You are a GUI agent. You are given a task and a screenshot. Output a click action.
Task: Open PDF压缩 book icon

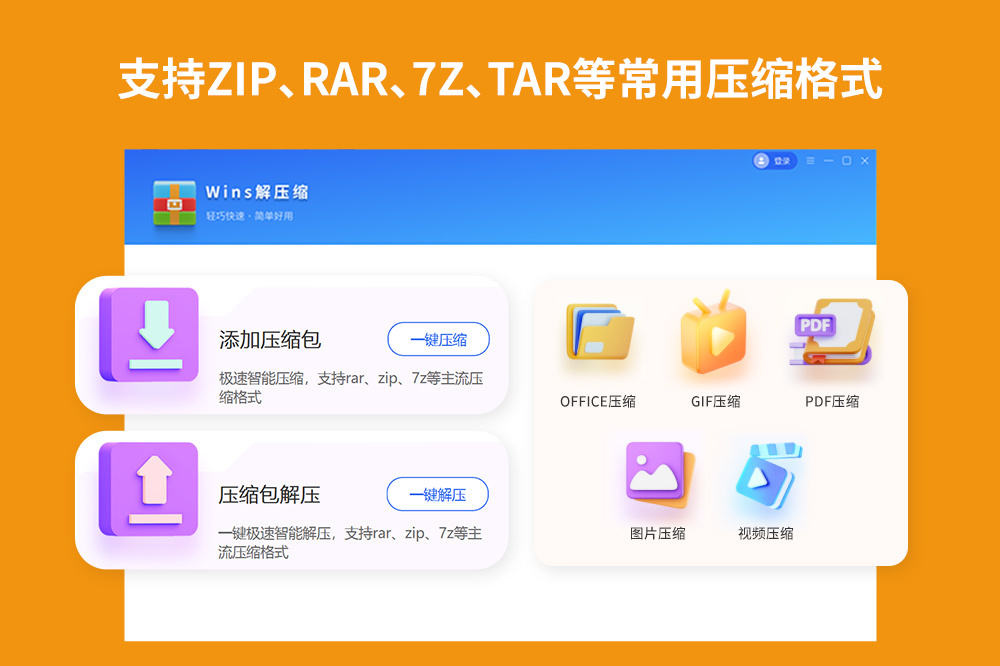tap(831, 332)
